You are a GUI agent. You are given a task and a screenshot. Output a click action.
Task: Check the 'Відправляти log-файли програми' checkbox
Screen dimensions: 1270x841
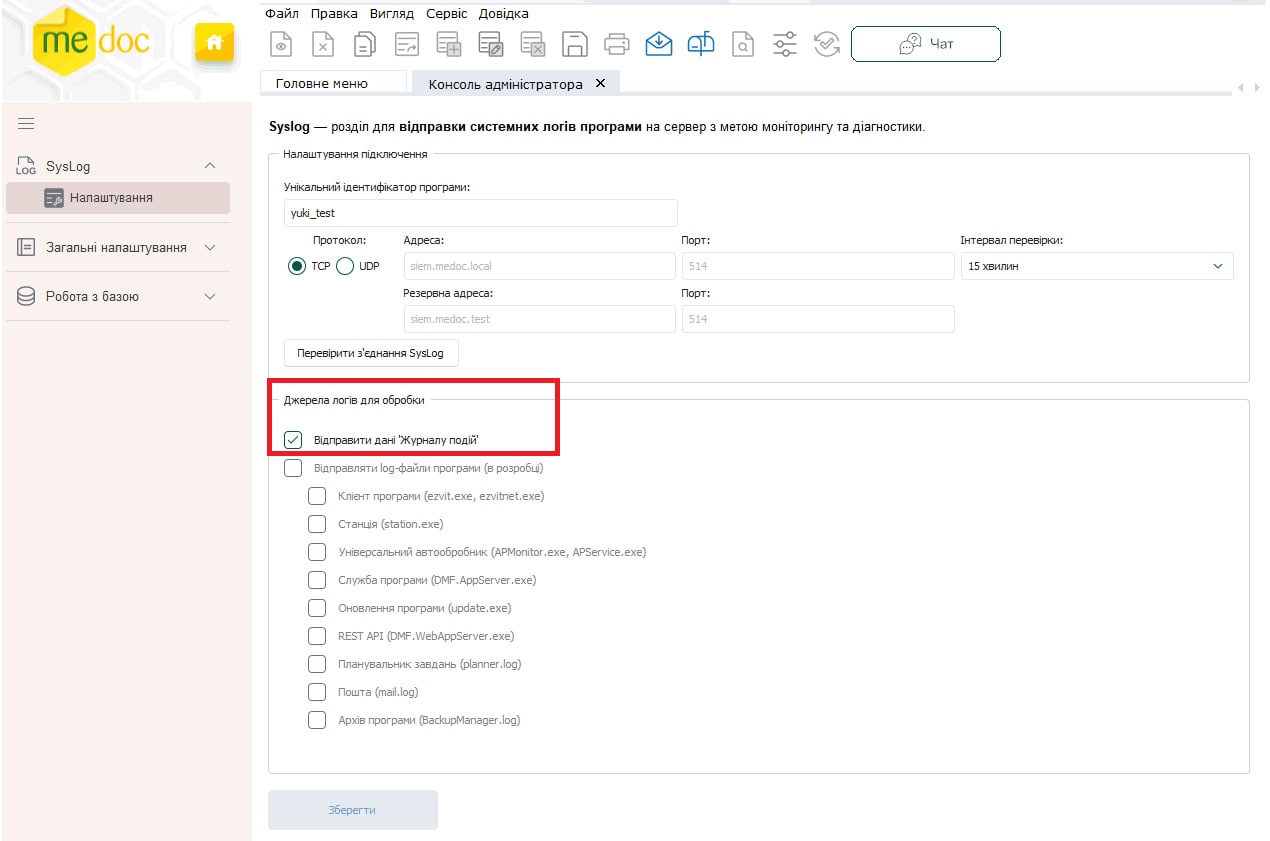pyautogui.click(x=293, y=468)
